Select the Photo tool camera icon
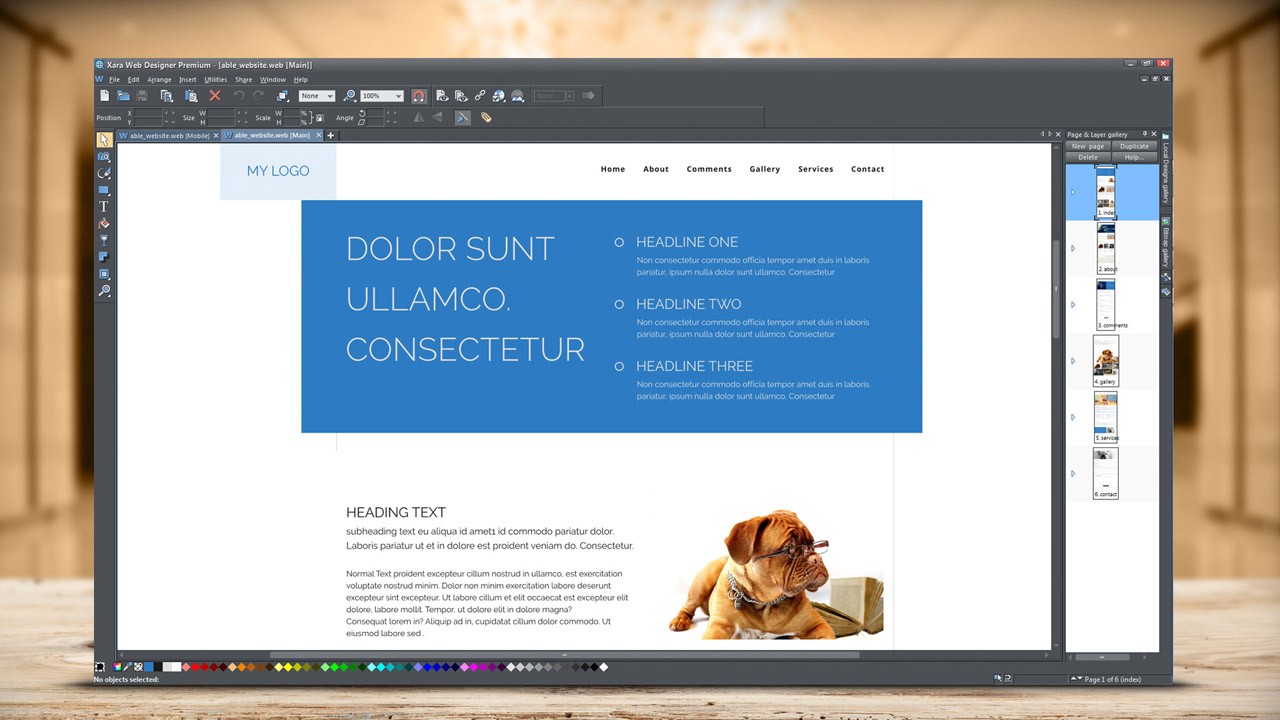1280x720 pixels. [x=104, y=156]
